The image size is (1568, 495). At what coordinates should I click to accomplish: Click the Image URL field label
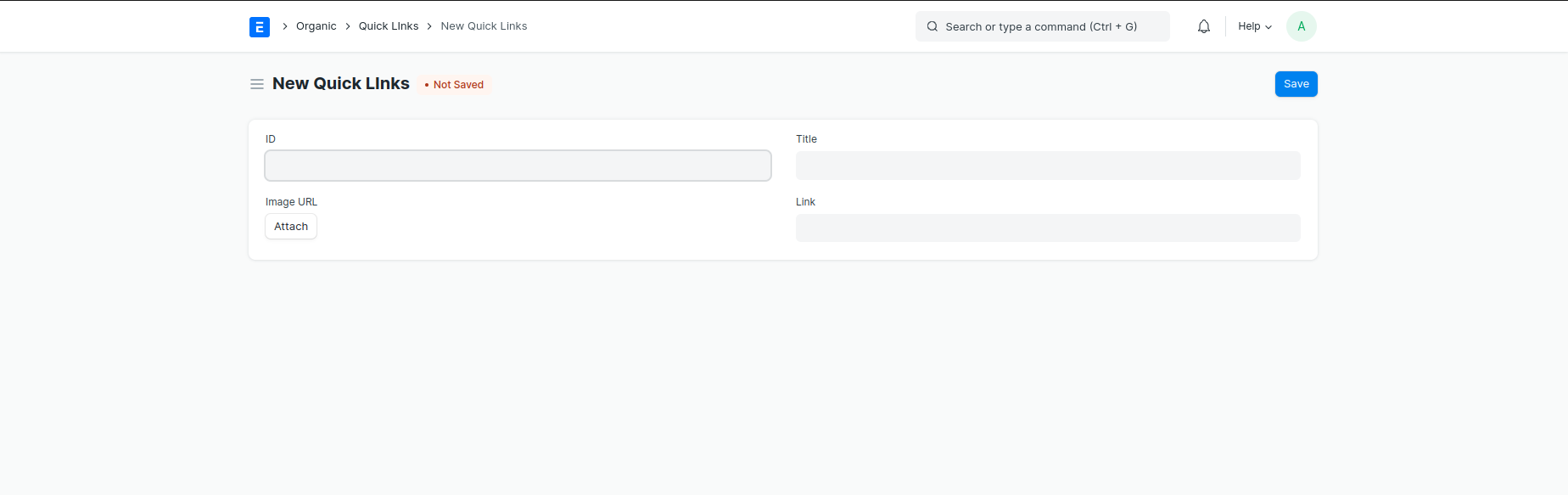point(291,202)
